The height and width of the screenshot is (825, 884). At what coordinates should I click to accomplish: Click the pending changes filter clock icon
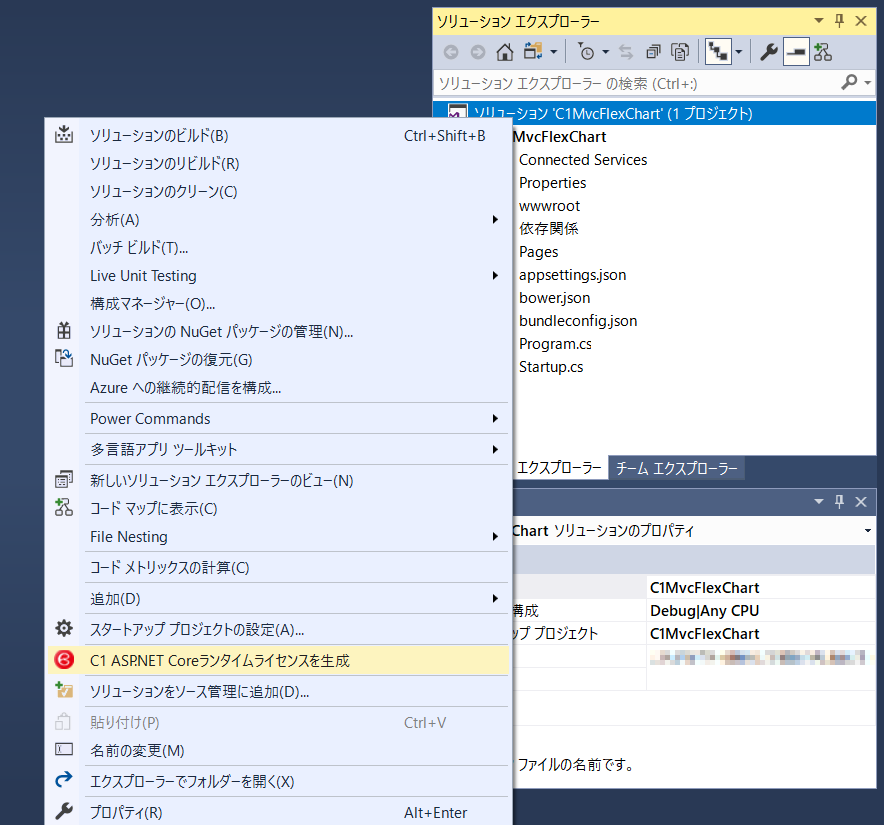tap(586, 52)
